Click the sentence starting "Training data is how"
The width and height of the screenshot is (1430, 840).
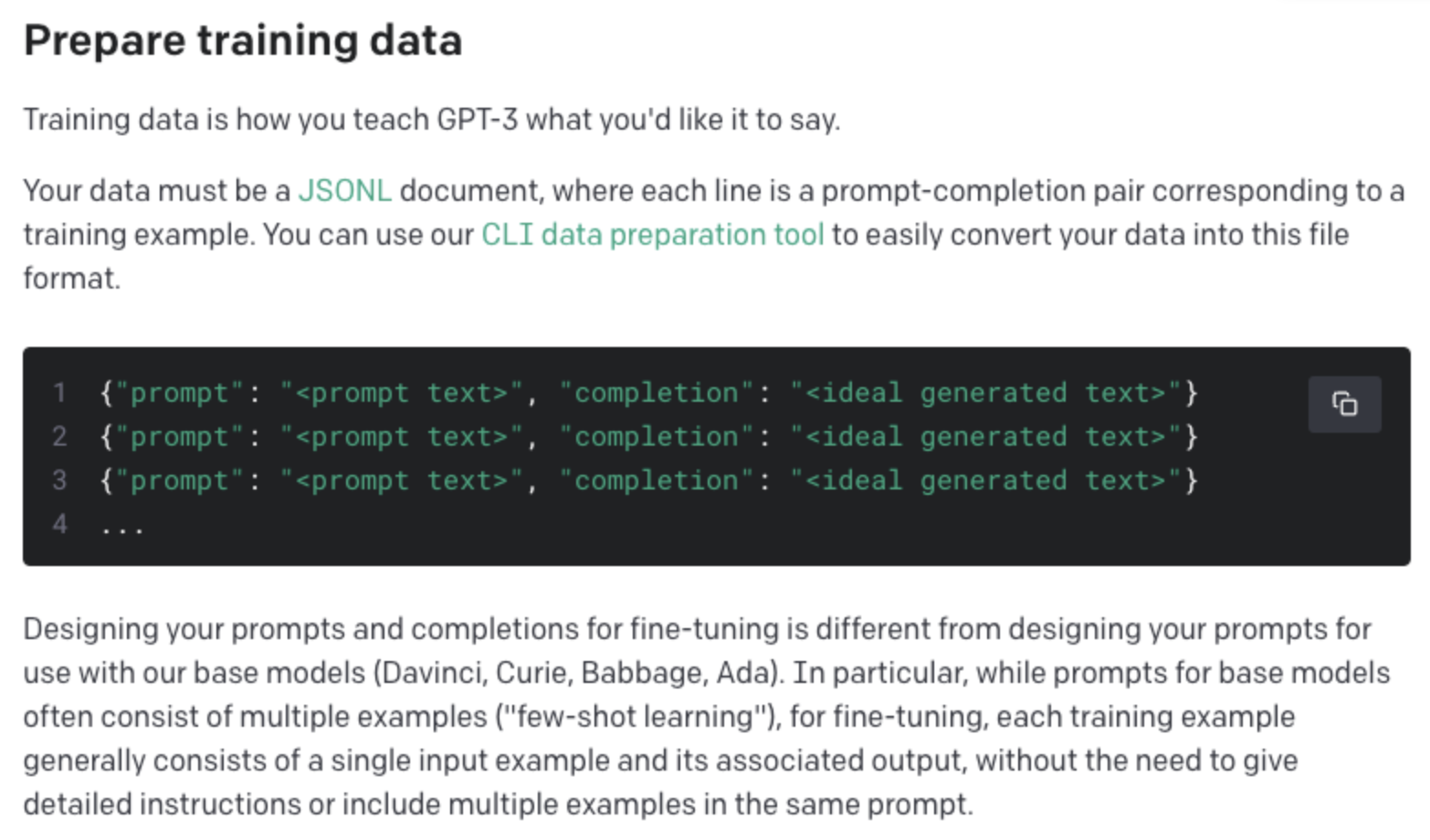[x=431, y=120]
